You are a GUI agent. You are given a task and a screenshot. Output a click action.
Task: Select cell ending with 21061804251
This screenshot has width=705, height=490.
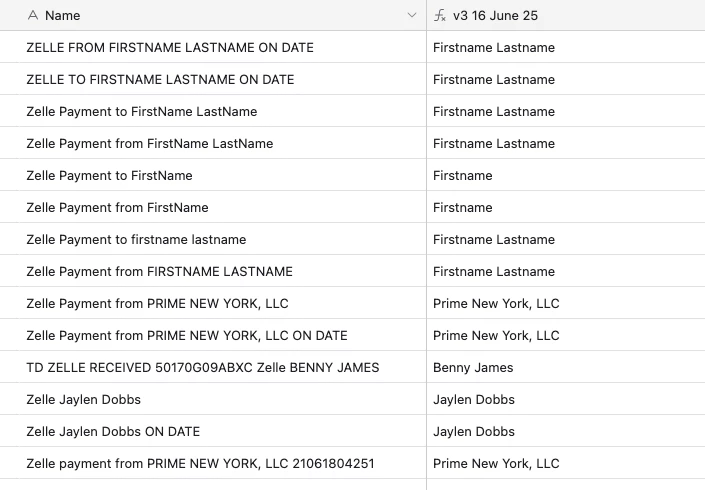(x=223, y=463)
